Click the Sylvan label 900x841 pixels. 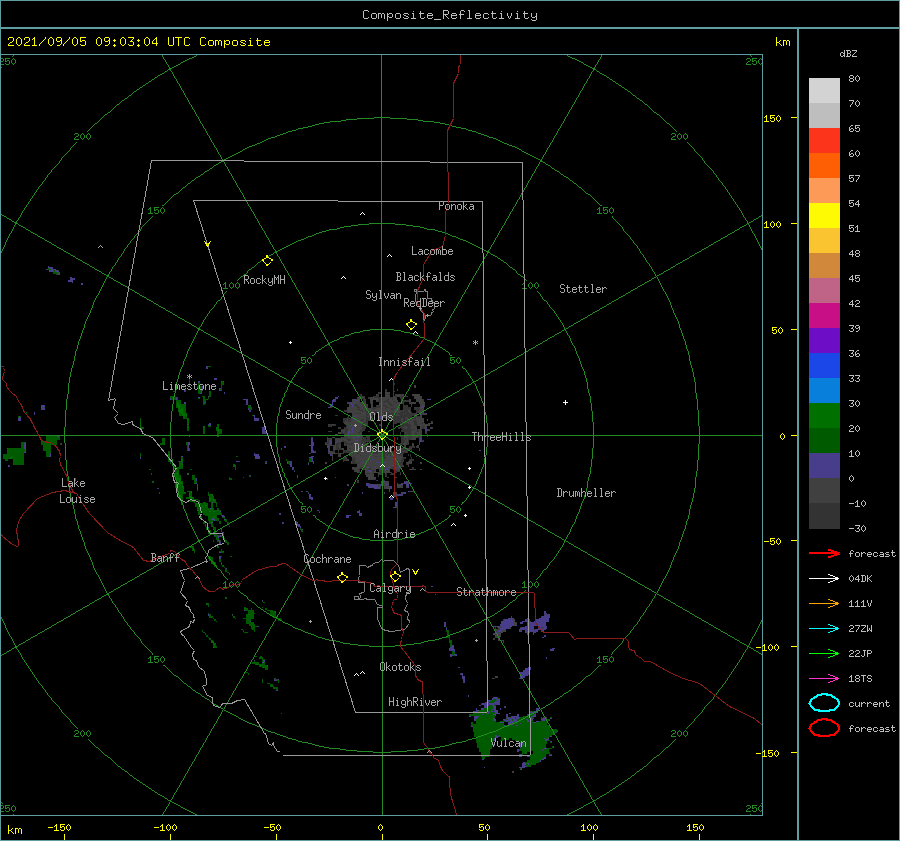[383, 295]
